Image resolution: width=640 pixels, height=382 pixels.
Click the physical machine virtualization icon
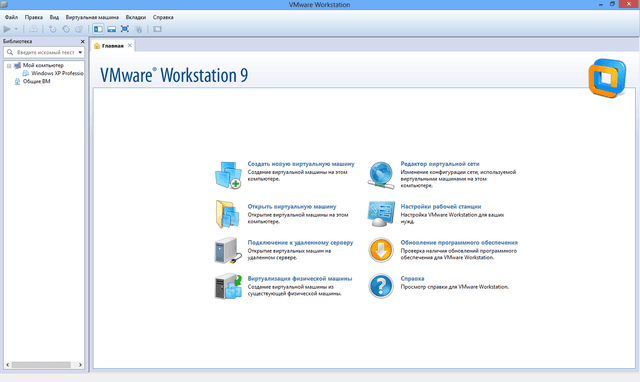pyautogui.click(x=228, y=286)
